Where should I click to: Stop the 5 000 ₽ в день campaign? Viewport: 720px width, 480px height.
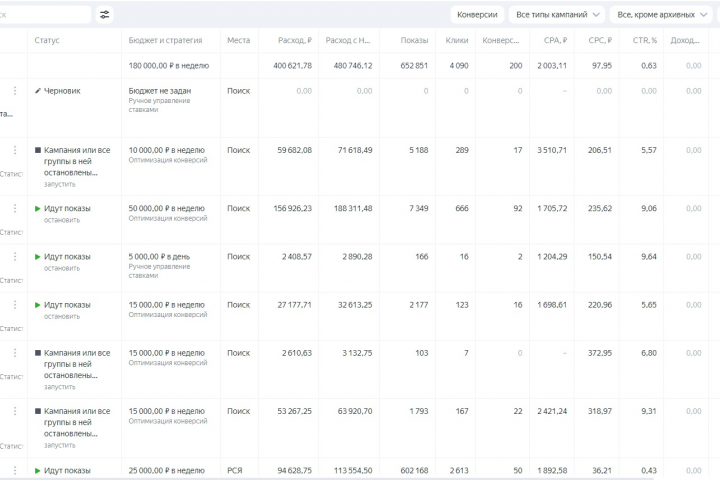[x=61, y=268]
